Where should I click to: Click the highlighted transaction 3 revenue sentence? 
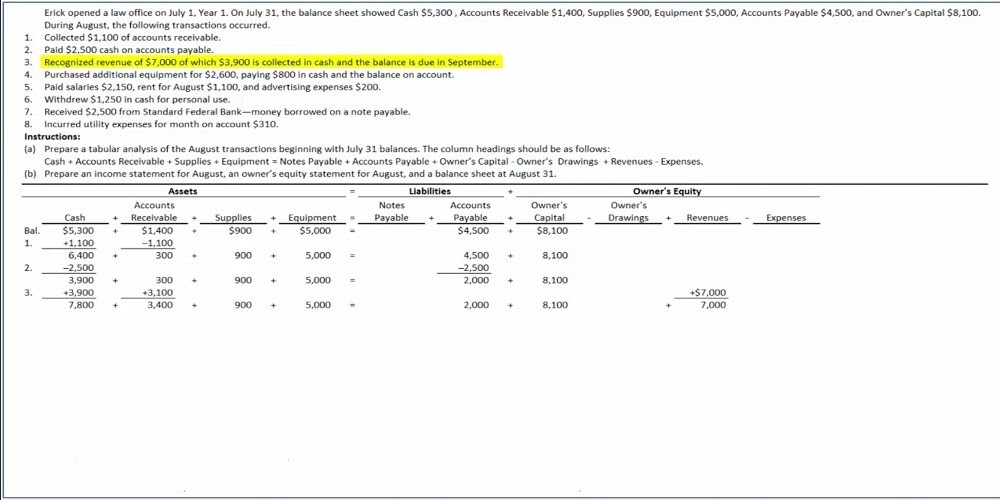270,62
